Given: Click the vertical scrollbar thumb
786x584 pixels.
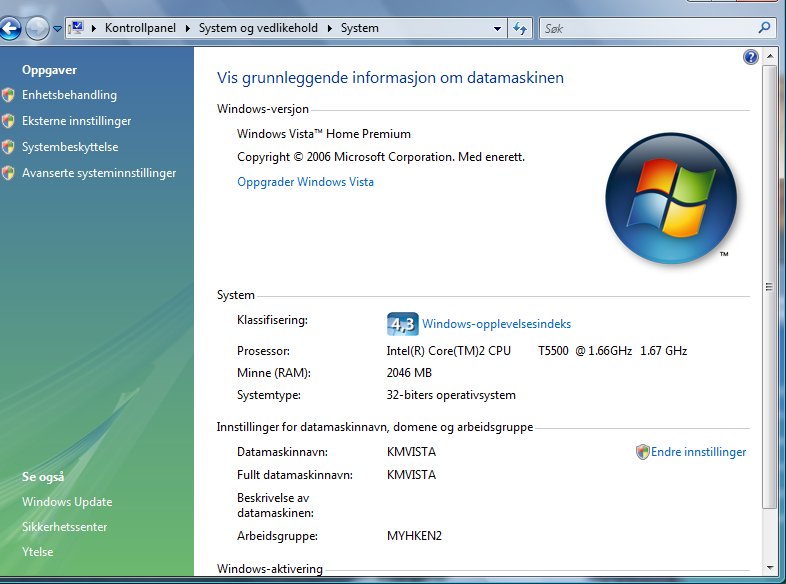Looking at the screenshot, I should tap(769, 287).
